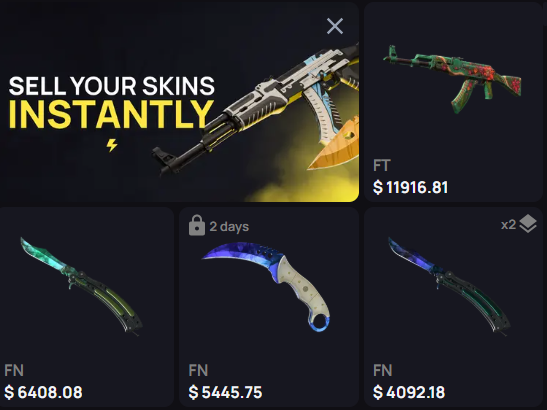Click the $ 11916.81 price
Image resolution: width=547 pixels, height=410 pixels.
pyautogui.click(x=410, y=187)
